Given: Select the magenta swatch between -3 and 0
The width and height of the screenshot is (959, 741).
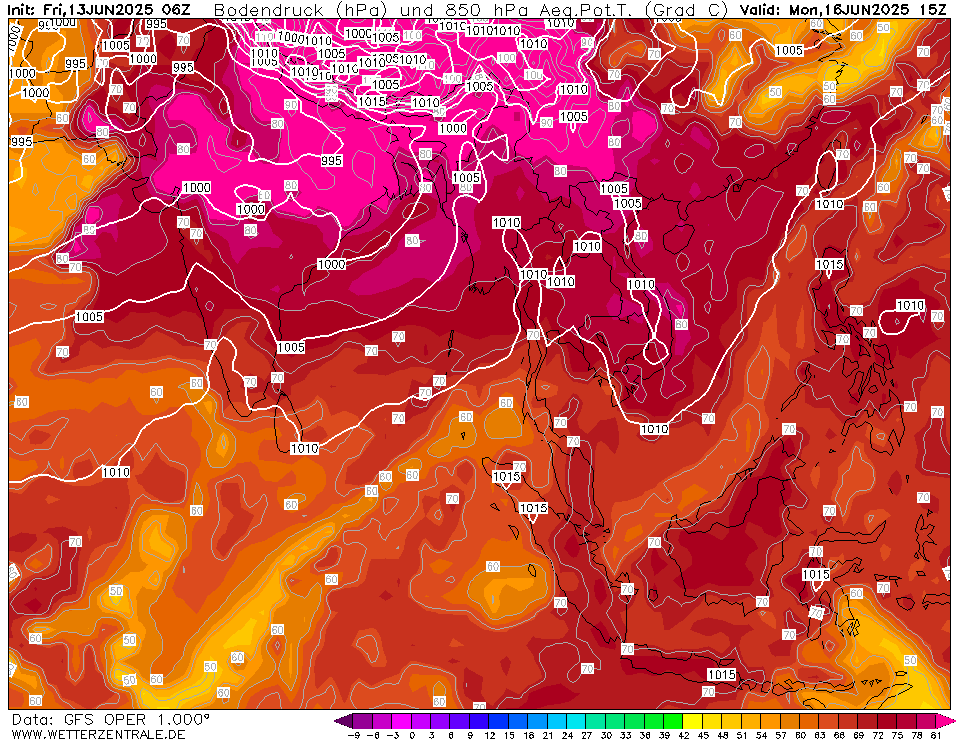Looking at the screenshot, I should pos(402,720).
